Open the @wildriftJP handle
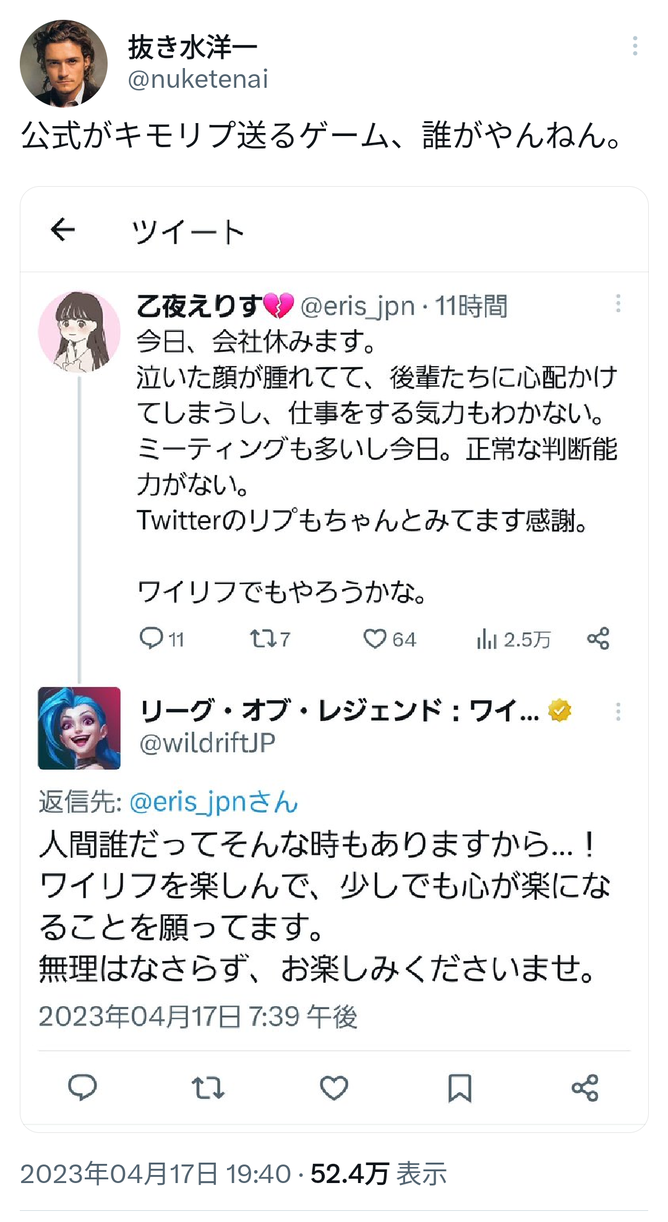 [x=206, y=743]
